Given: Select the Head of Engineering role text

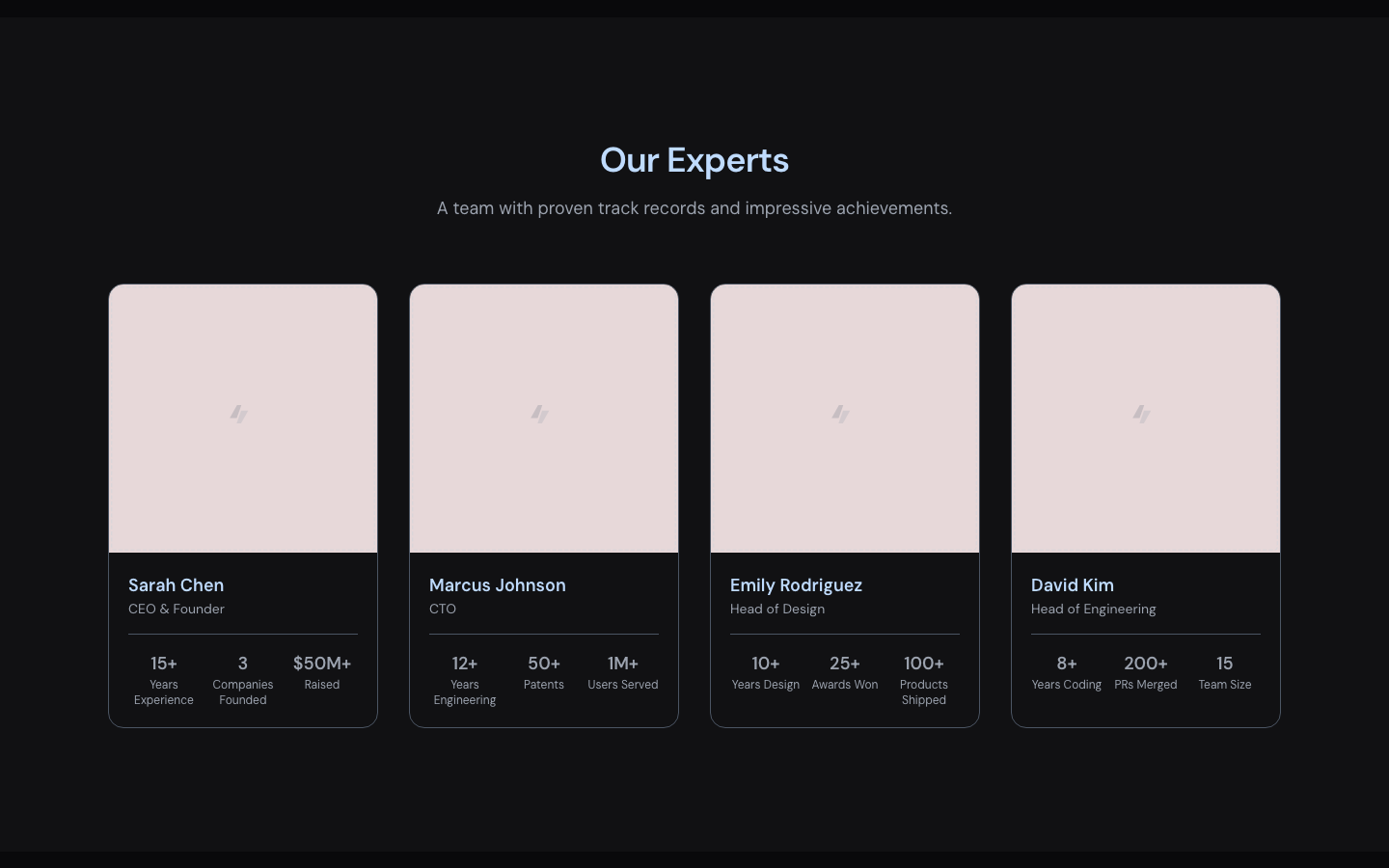Looking at the screenshot, I should click(x=1093, y=610).
